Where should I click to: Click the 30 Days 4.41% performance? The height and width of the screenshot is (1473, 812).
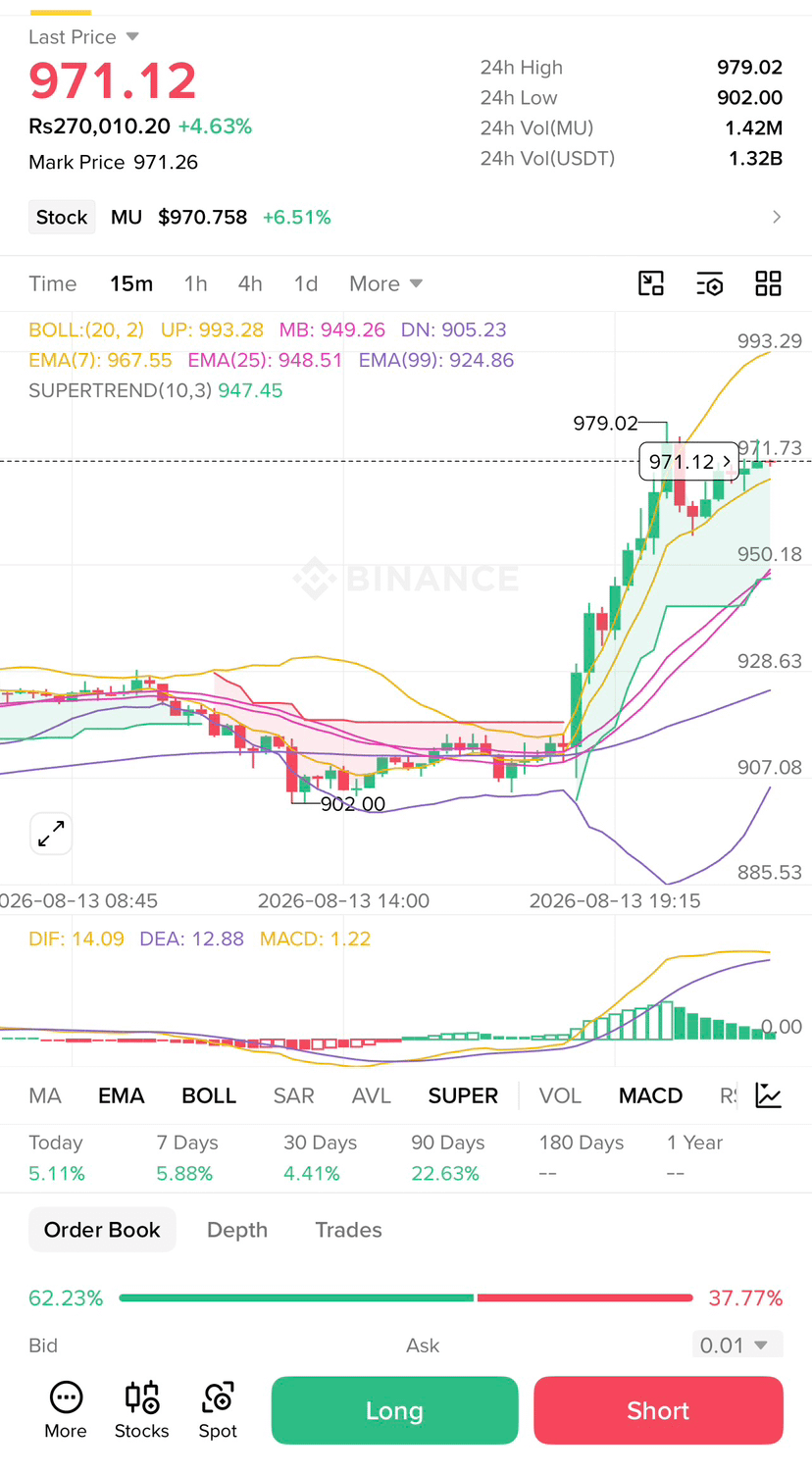click(320, 1157)
